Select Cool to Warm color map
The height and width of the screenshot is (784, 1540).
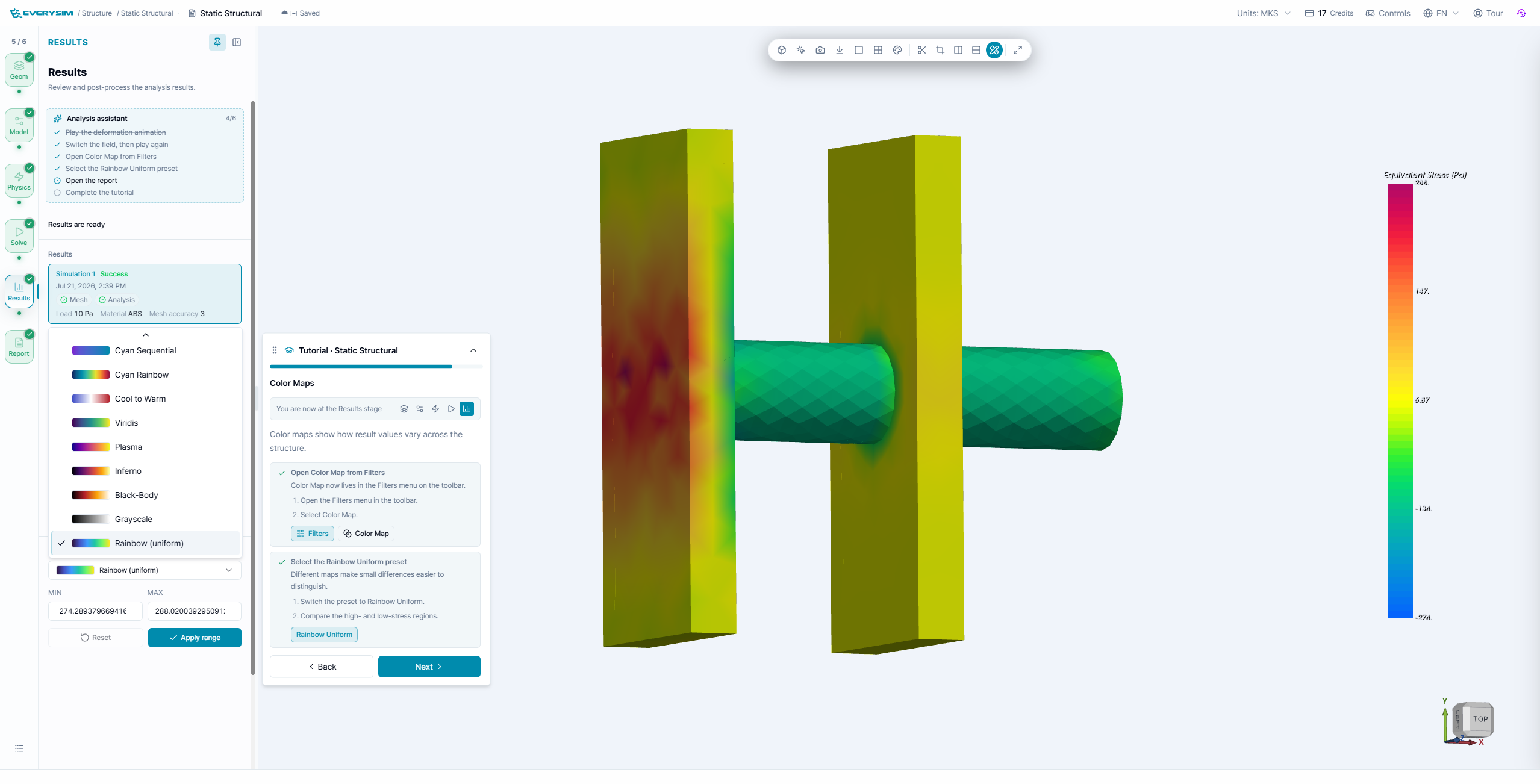[x=145, y=399]
